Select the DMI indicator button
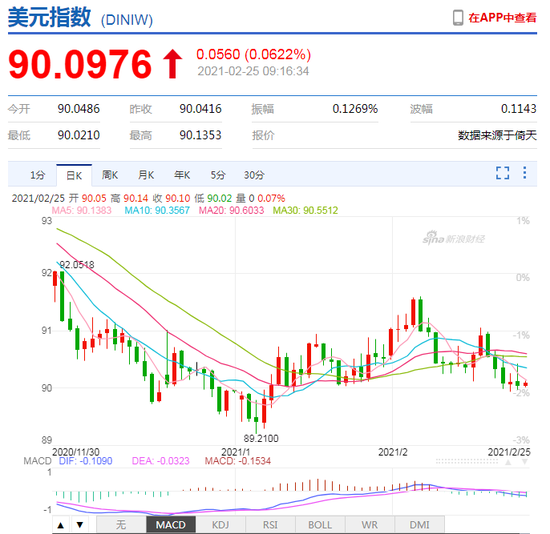 (x=420, y=525)
